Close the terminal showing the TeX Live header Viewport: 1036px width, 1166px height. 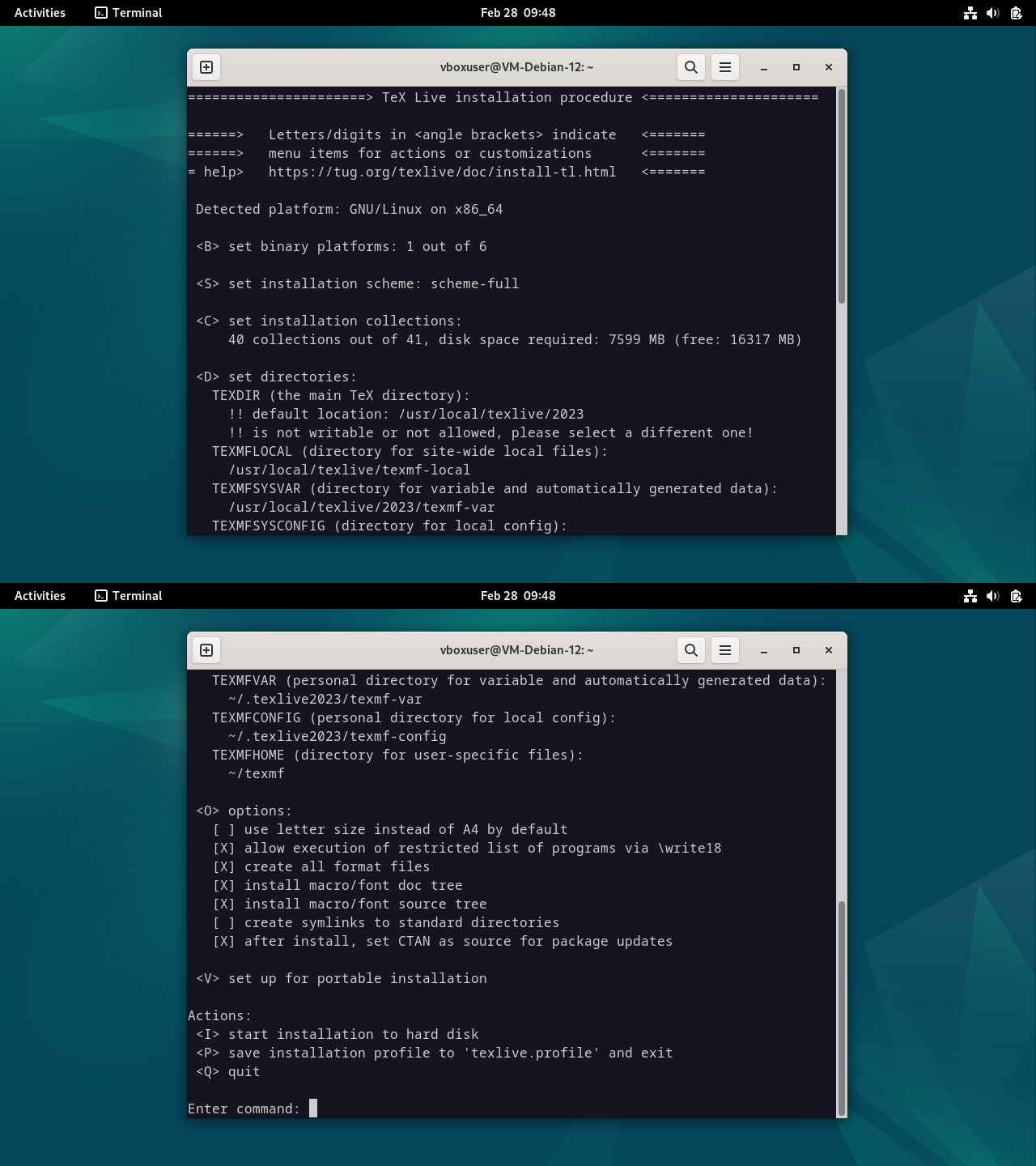829,67
